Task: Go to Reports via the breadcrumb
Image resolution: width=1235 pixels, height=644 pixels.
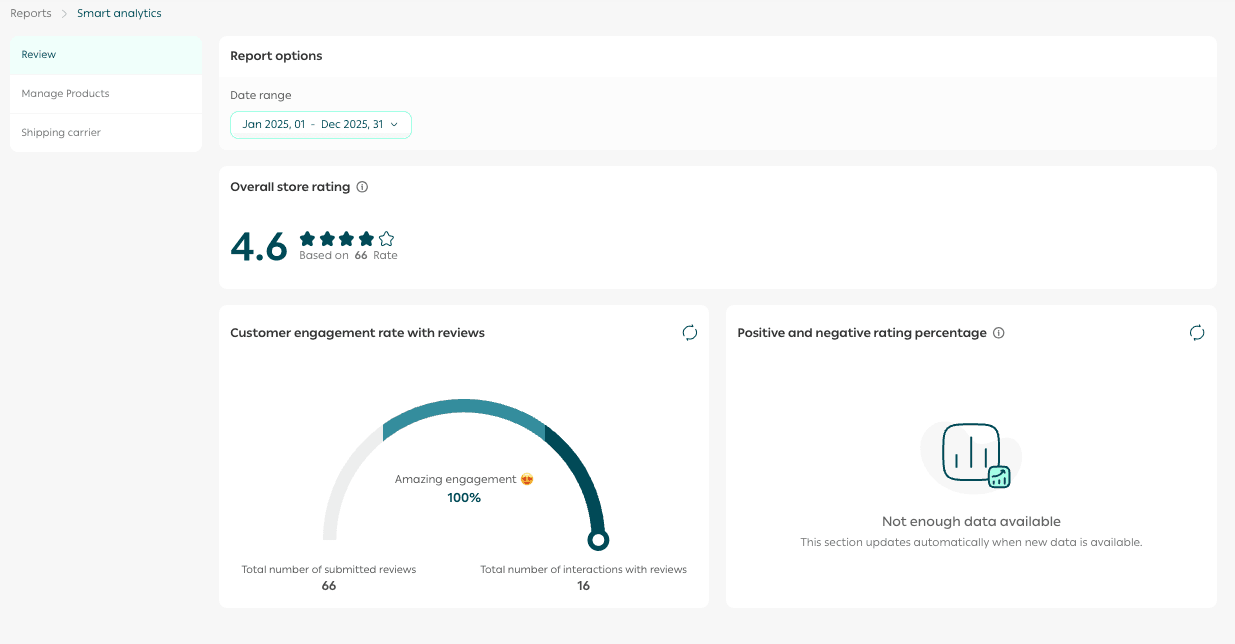Action: [31, 14]
